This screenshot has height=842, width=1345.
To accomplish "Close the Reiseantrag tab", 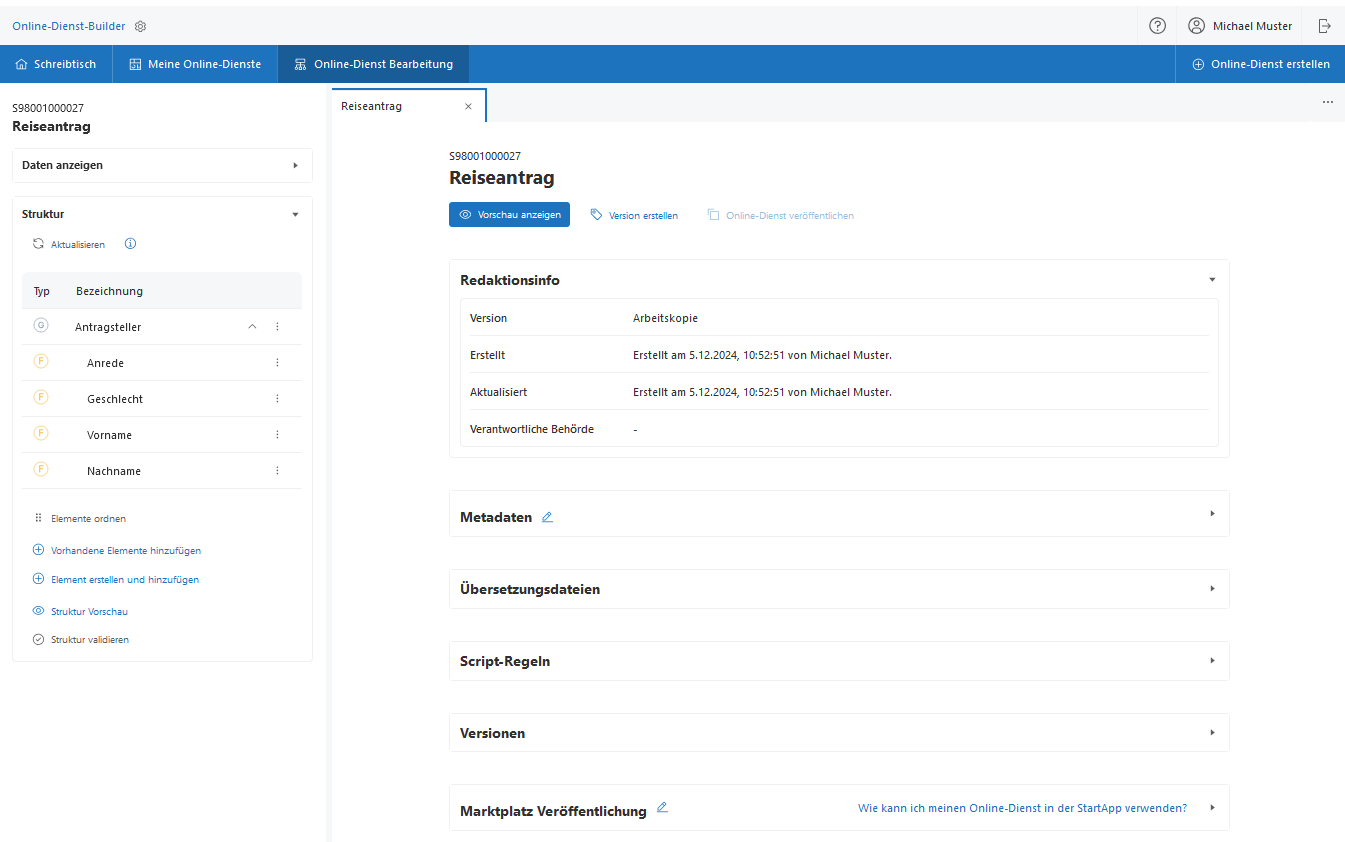I will pyautogui.click(x=468, y=106).
